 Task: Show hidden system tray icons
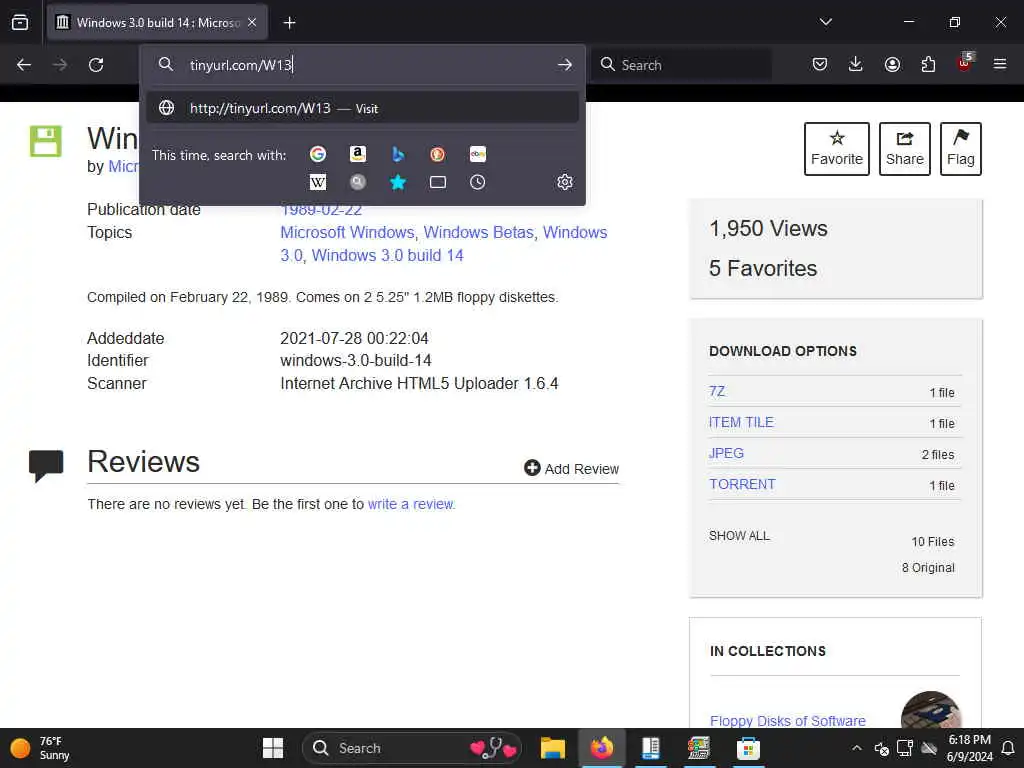[x=857, y=748]
